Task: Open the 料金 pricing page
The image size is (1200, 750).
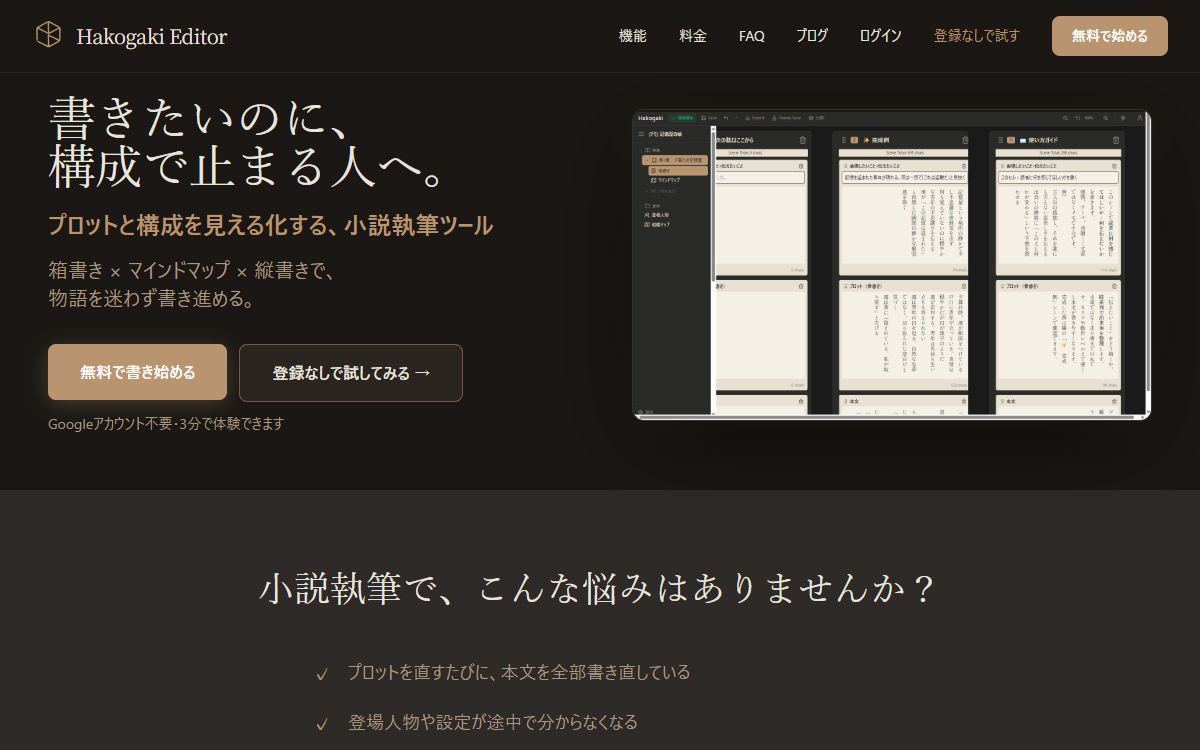Action: coord(692,36)
